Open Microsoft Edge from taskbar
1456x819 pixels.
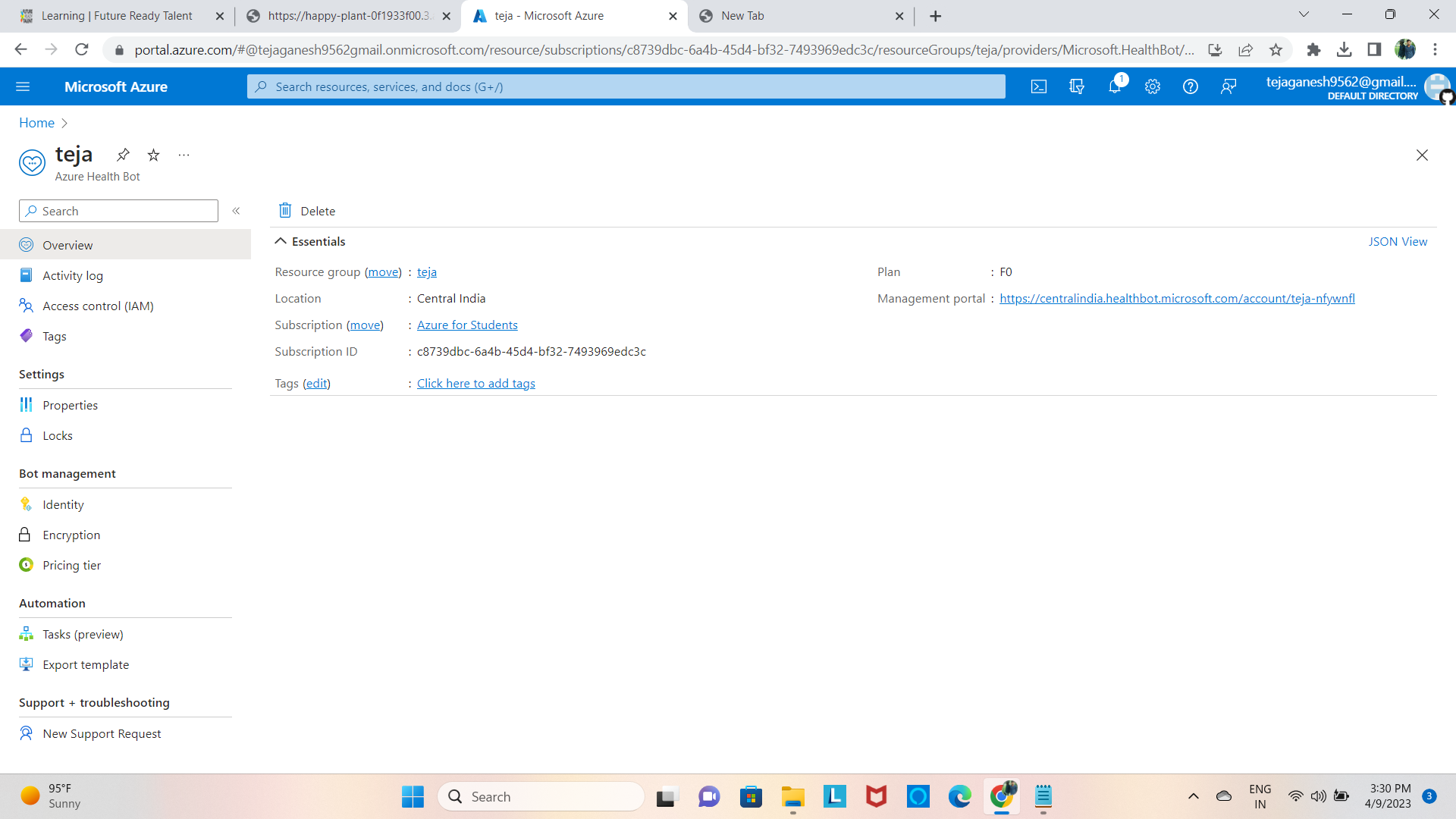pyautogui.click(x=959, y=796)
